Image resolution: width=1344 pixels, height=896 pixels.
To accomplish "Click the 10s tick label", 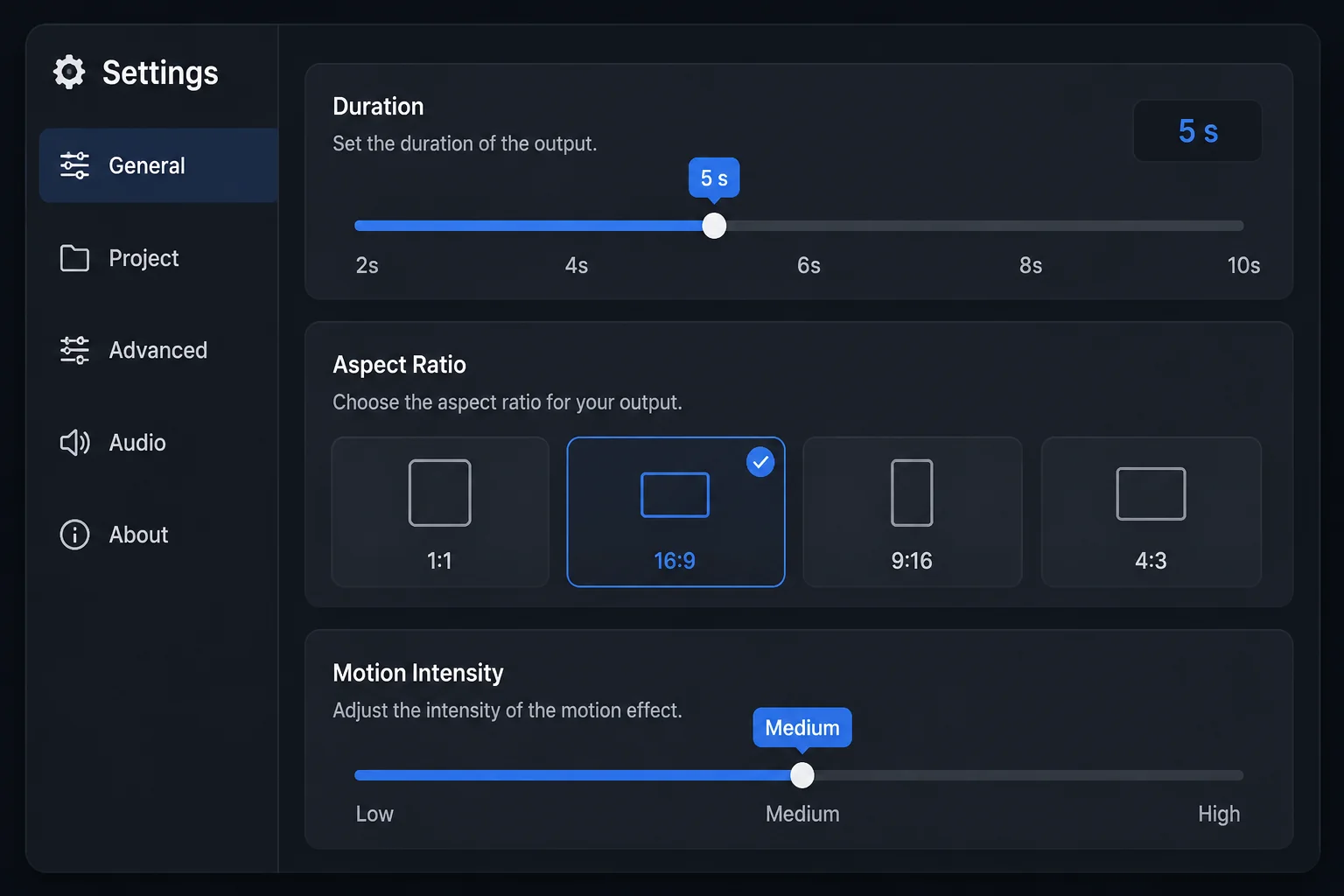I will [1243, 265].
